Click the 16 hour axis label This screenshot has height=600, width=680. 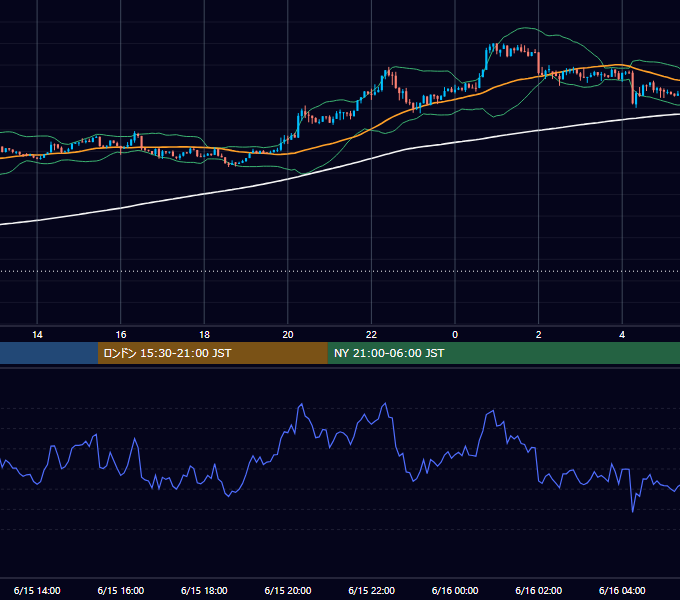click(121, 335)
